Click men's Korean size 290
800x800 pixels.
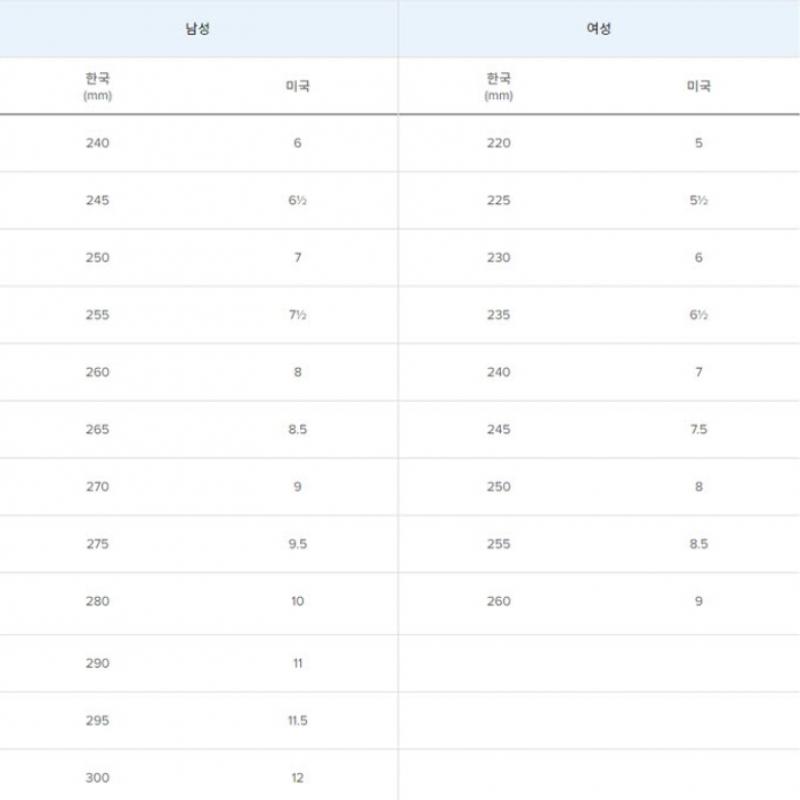click(x=98, y=663)
